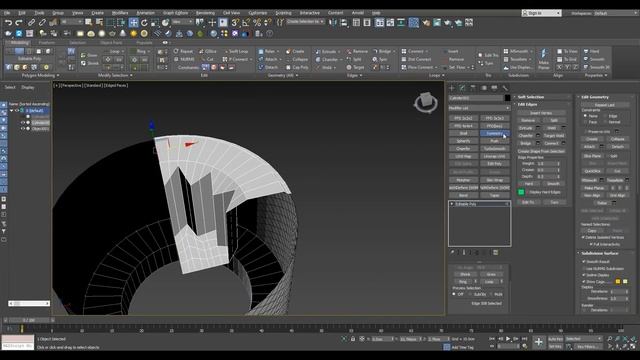Viewport: 640px width, 360px height.
Task: Click the Pin Stack icon below modifier stack
Action: click(452, 253)
